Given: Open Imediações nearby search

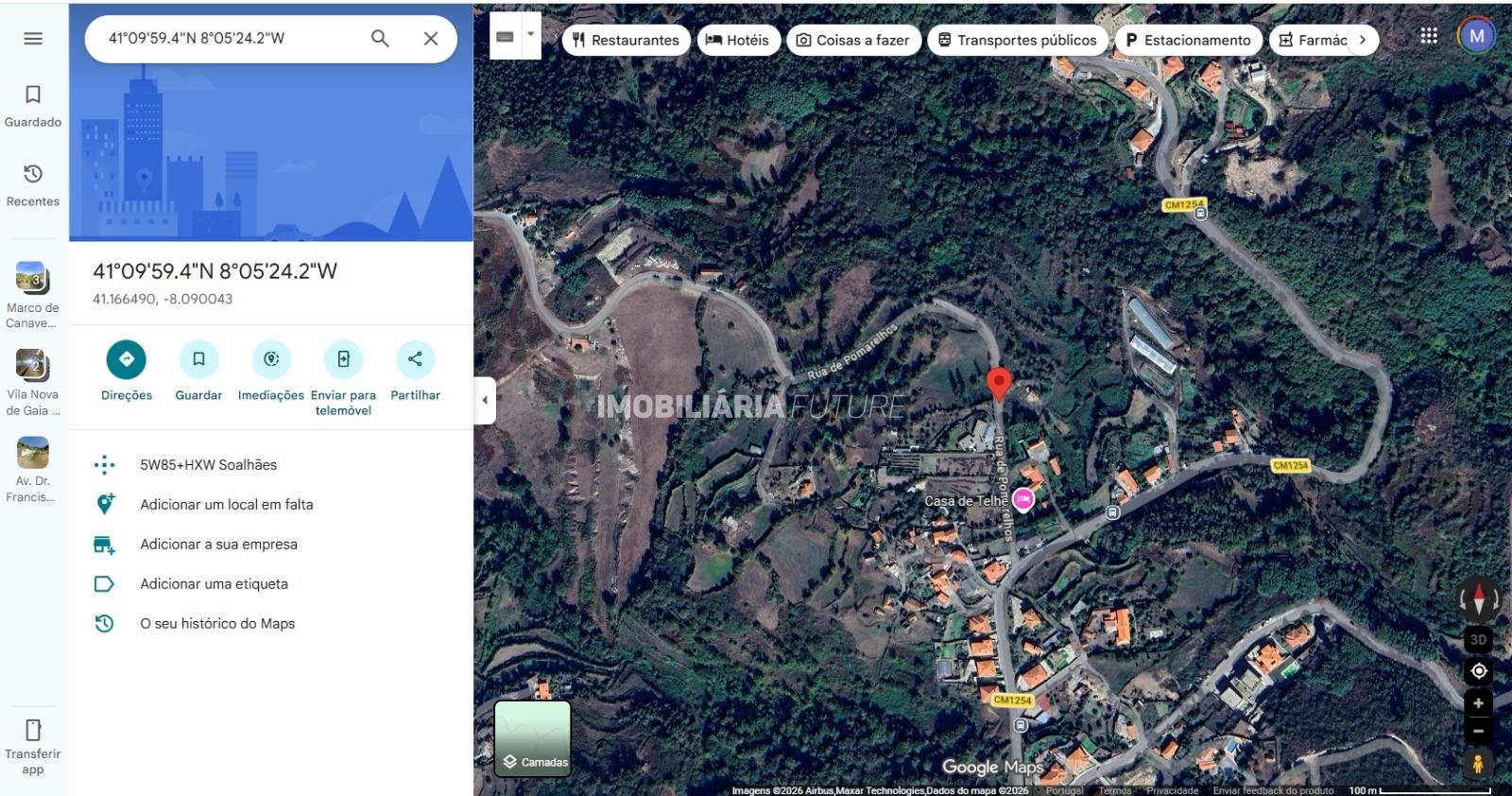Looking at the screenshot, I should 271,359.
